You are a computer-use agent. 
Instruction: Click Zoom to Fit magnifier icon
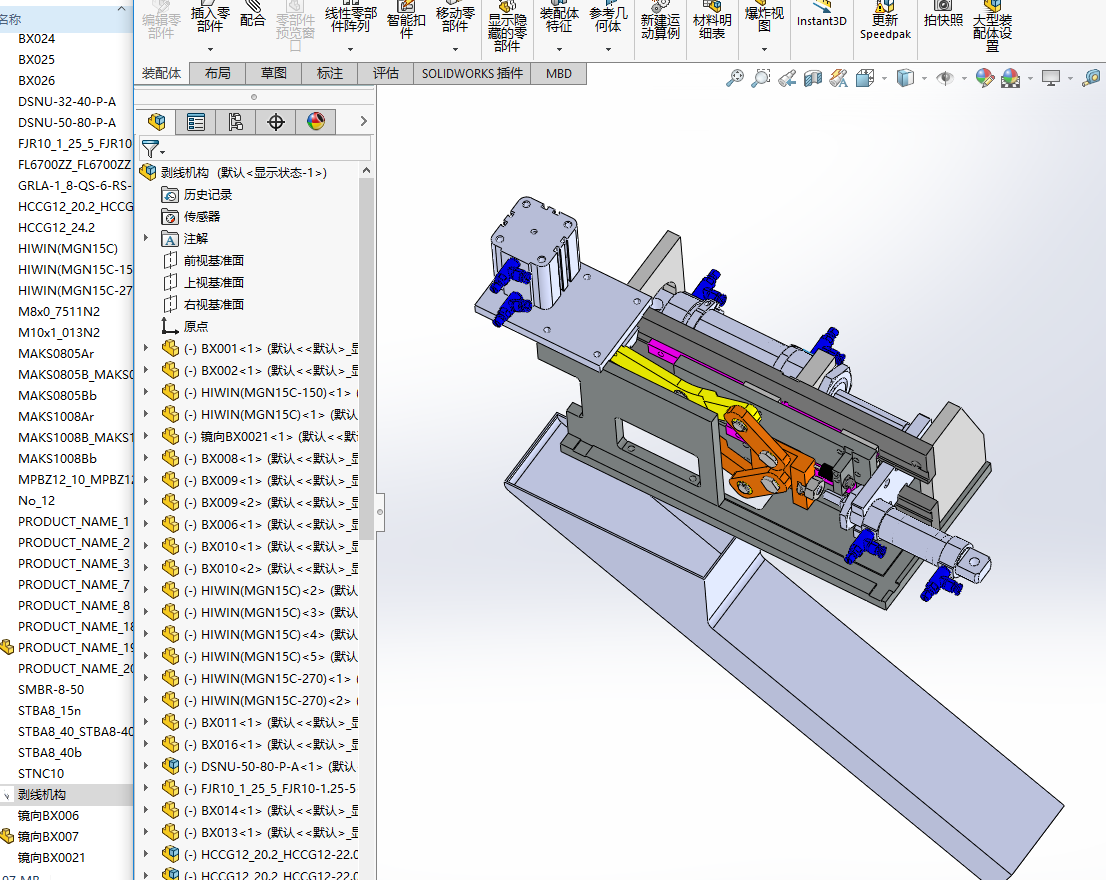pyautogui.click(x=735, y=77)
